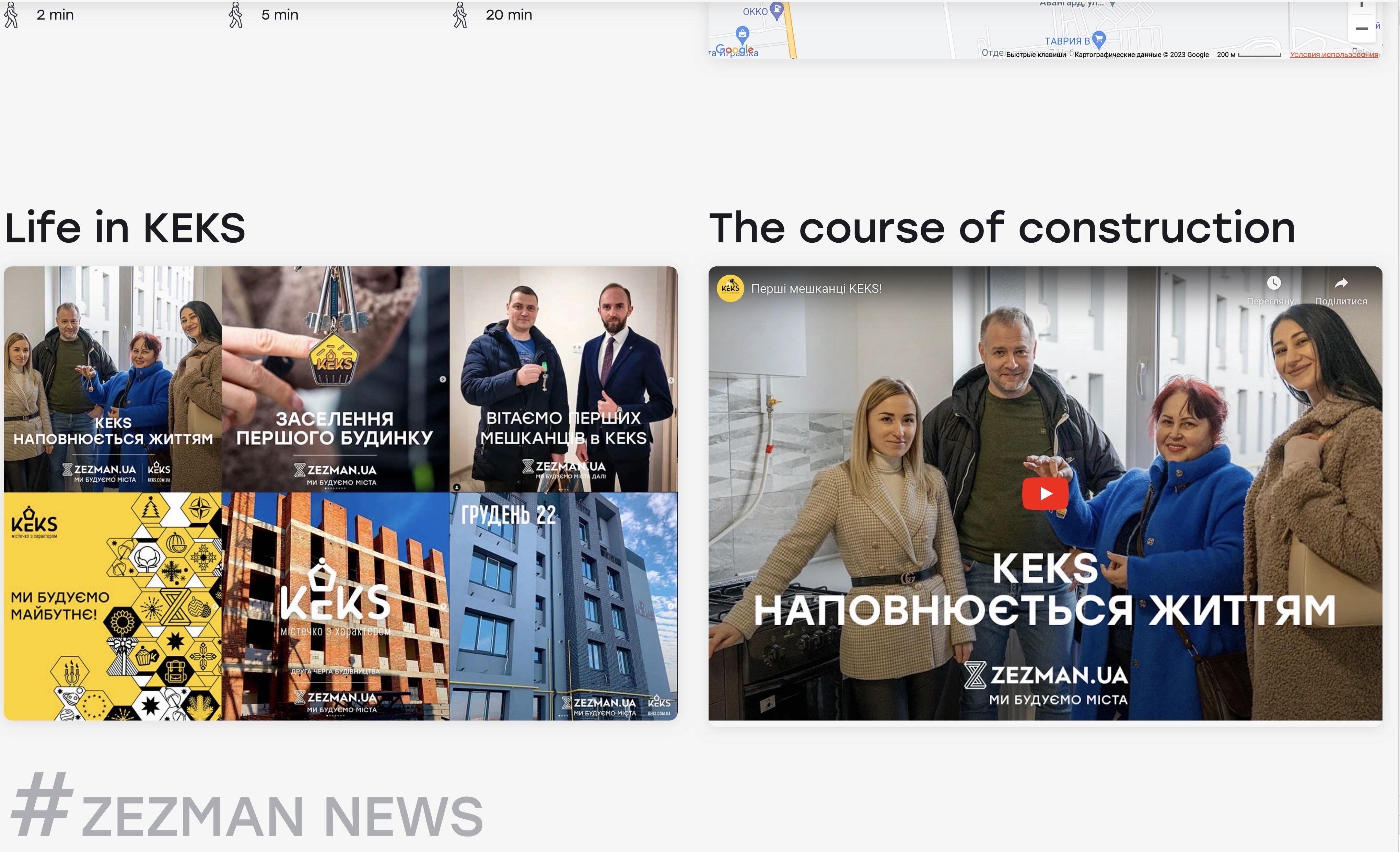Click the Поділитися share arrow icon
The height and width of the screenshot is (852, 1400).
(x=1341, y=283)
